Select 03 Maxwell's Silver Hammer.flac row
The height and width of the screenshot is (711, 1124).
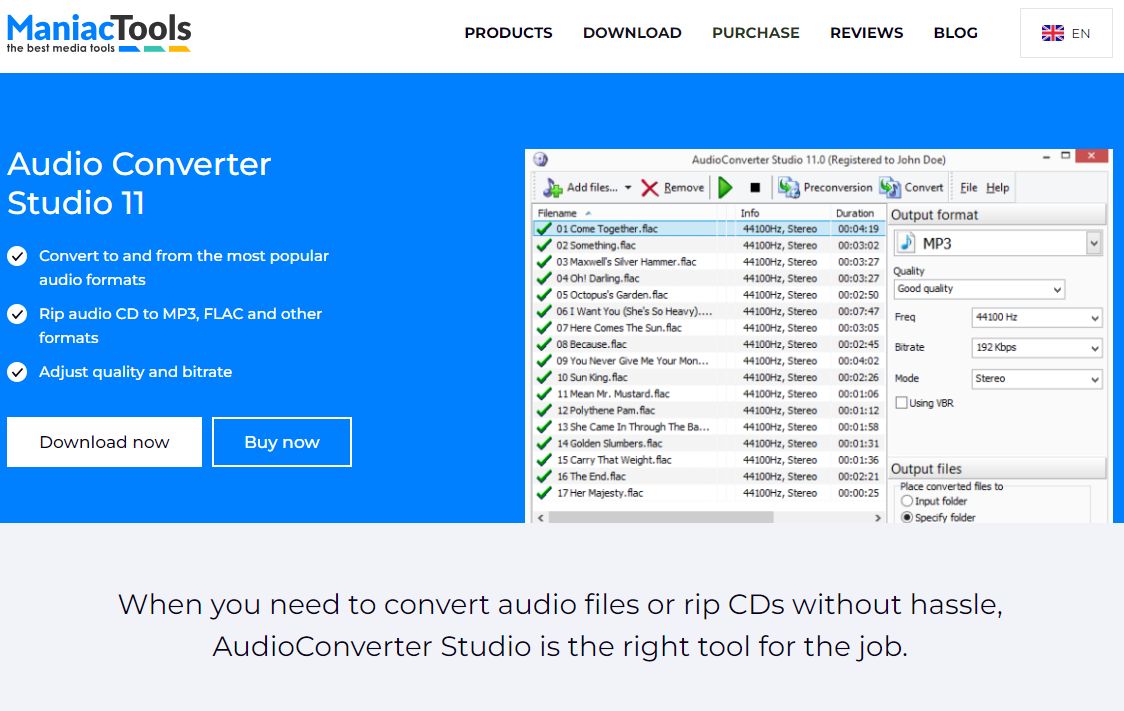pos(709,262)
